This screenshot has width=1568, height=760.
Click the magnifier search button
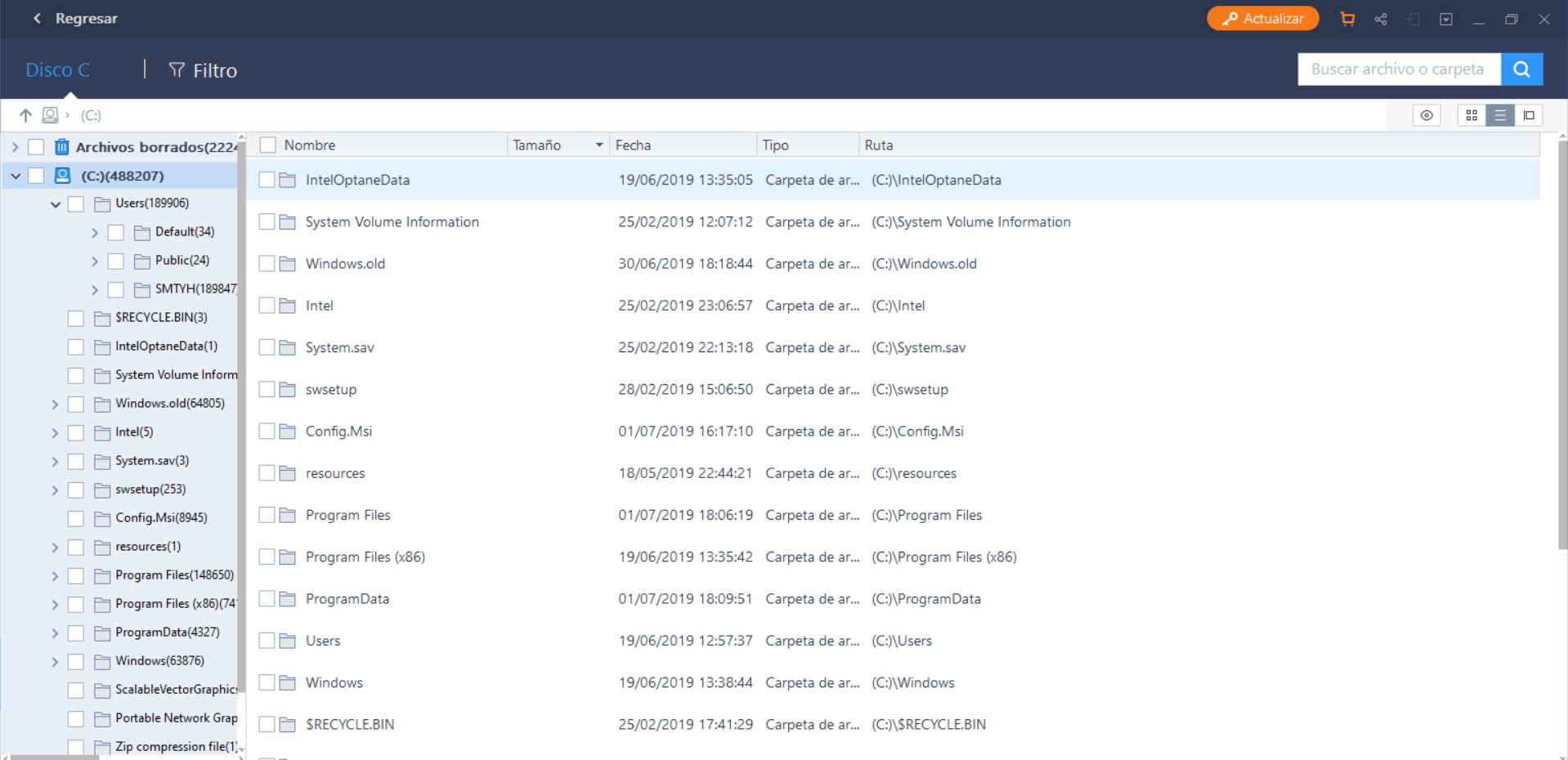1521,69
